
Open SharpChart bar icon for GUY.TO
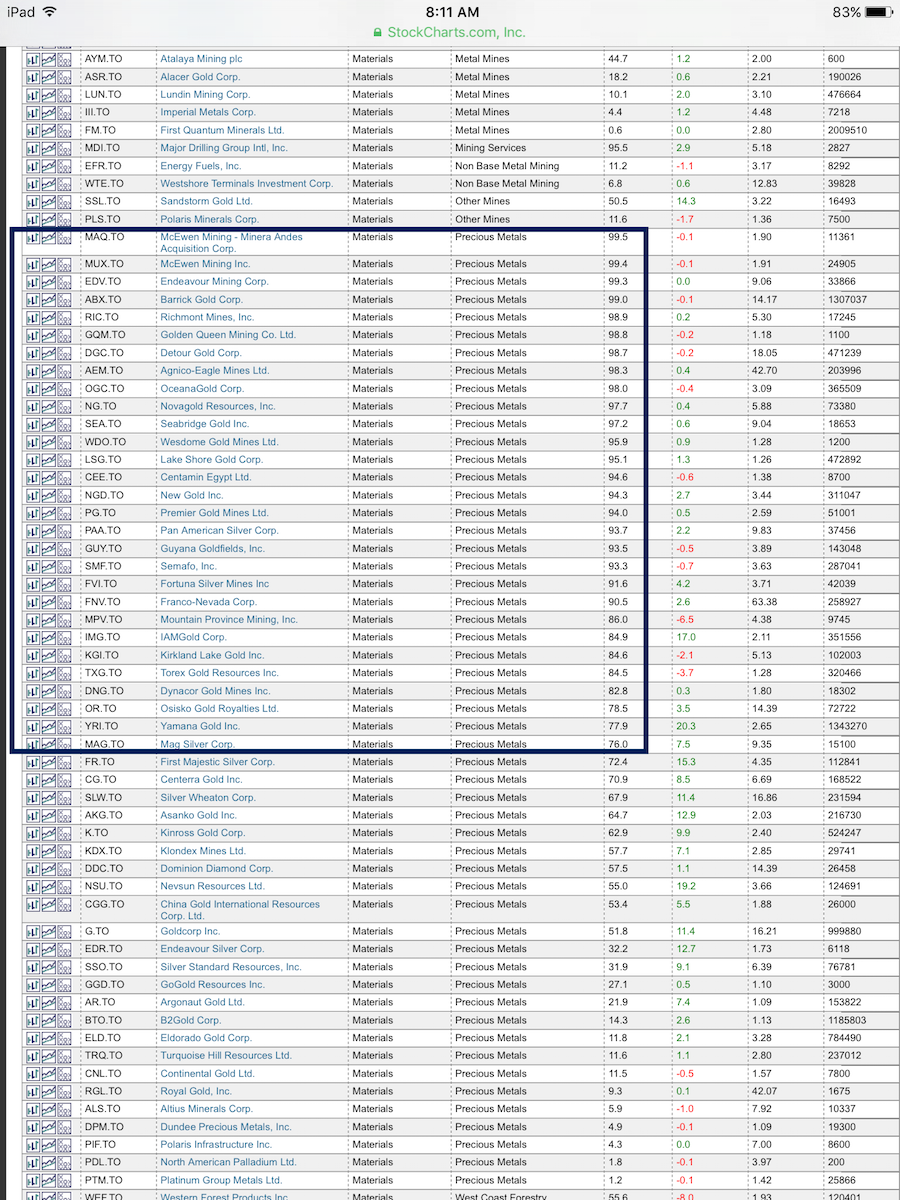click(32, 548)
